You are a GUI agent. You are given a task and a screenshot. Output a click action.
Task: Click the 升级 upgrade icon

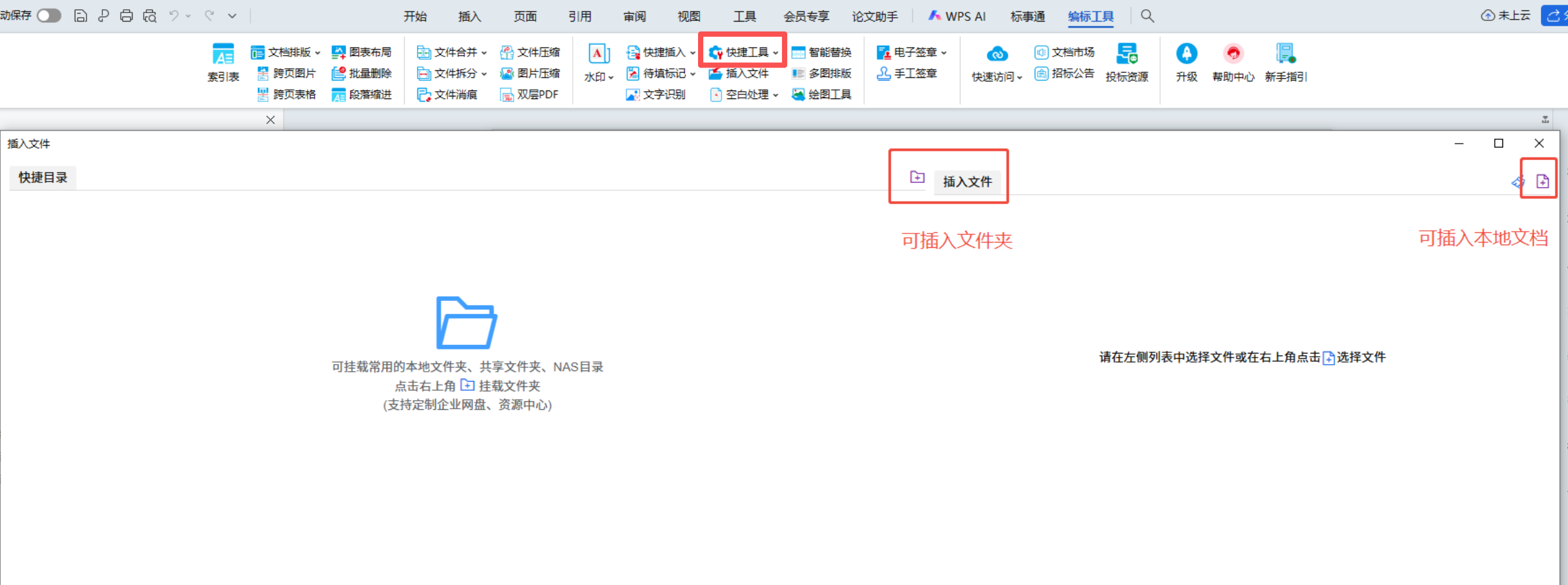(x=1186, y=63)
